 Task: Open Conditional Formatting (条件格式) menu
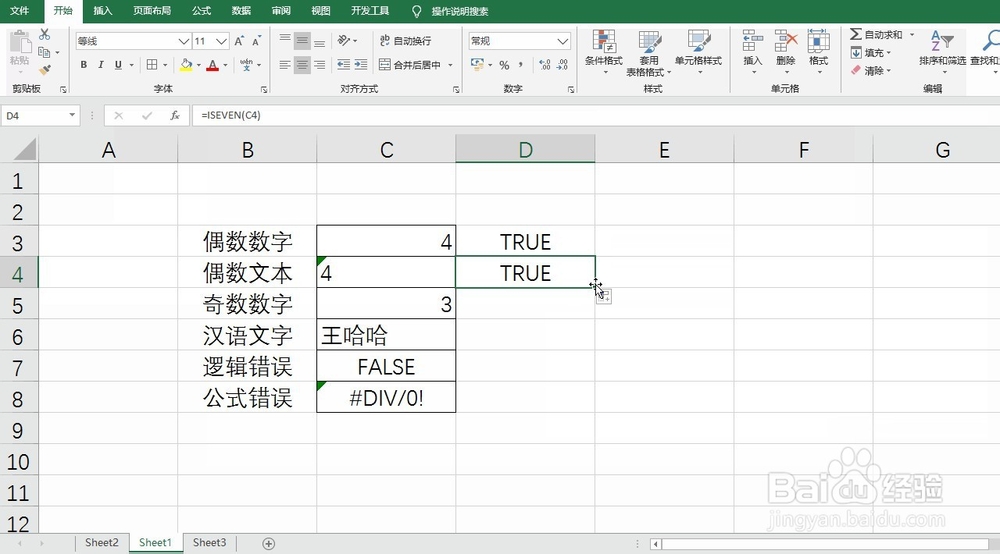pyautogui.click(x=604, y=52)
